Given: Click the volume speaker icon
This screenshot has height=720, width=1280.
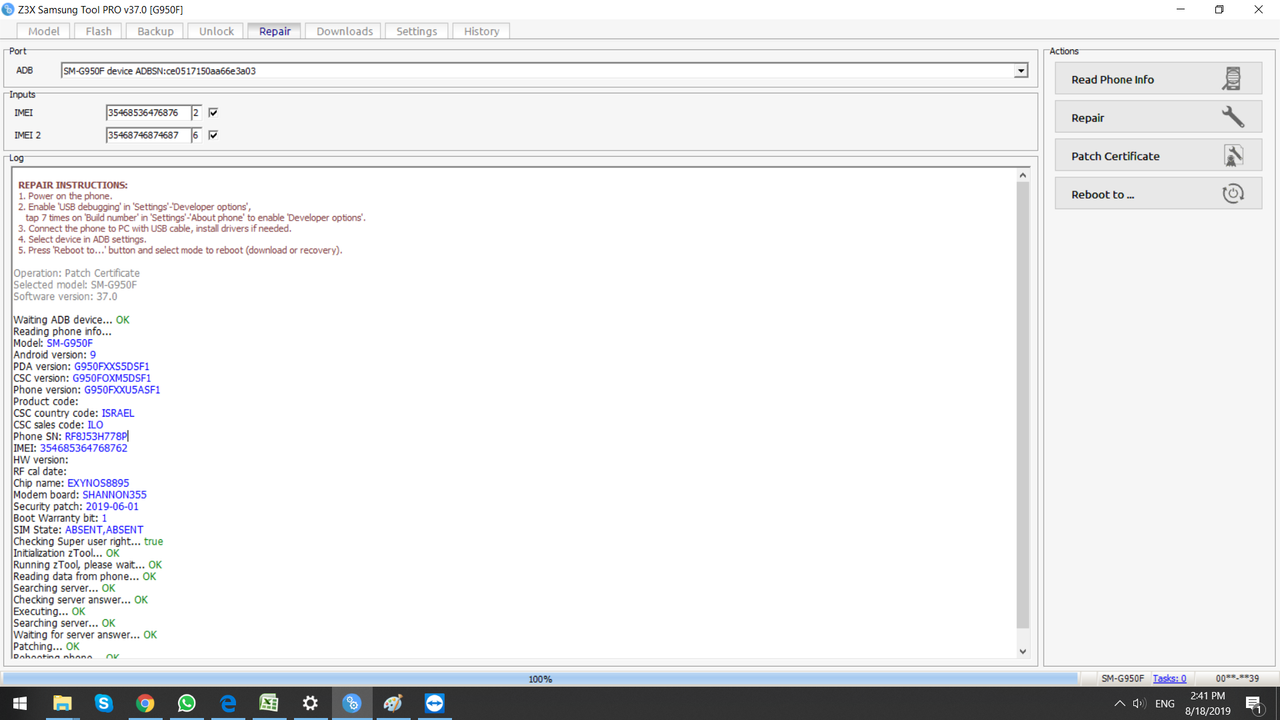Looking at the screenshot, I should pos(1140,704).
